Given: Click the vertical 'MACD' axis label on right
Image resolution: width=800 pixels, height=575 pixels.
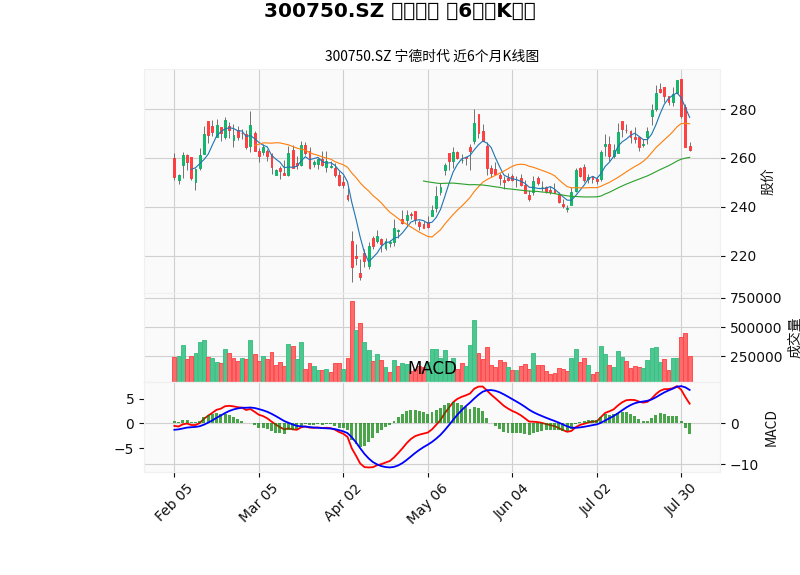Looking at the screenshot, I should click(x=770, y=430).
